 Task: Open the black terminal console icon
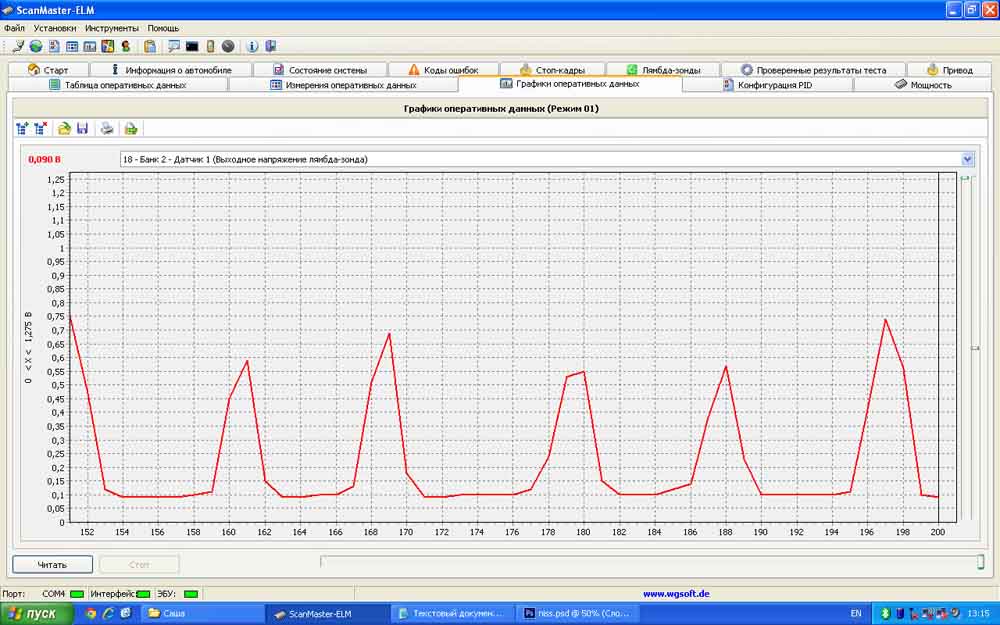192,46
